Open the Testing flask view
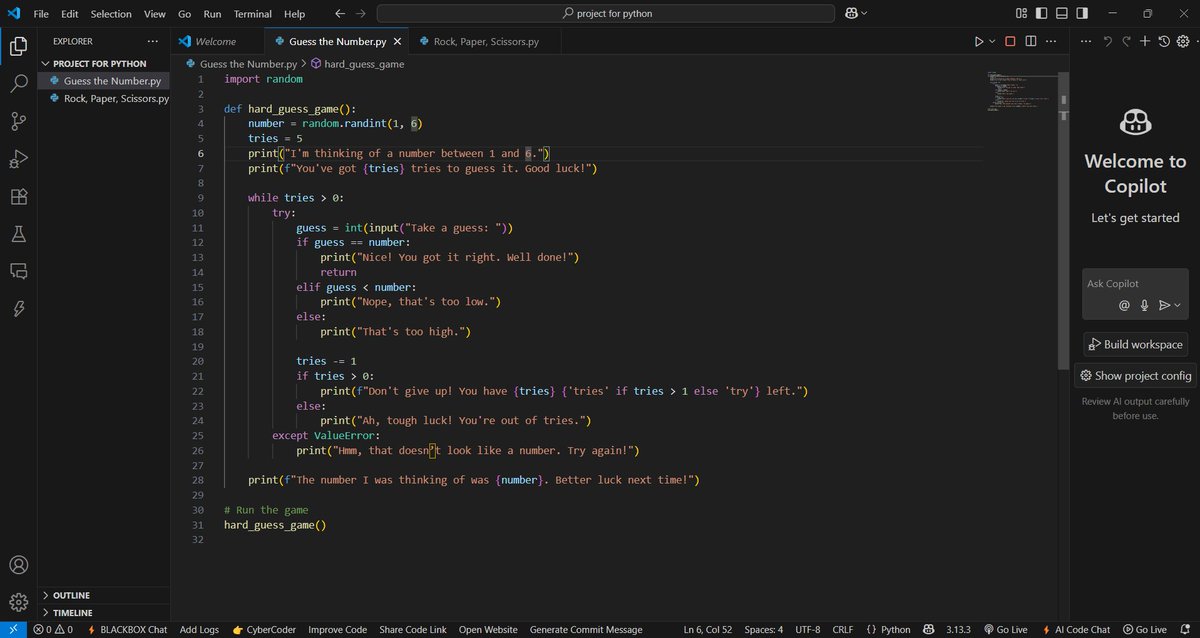The image size is (1200, 638). pyautogui.click(x=18, y=234)
